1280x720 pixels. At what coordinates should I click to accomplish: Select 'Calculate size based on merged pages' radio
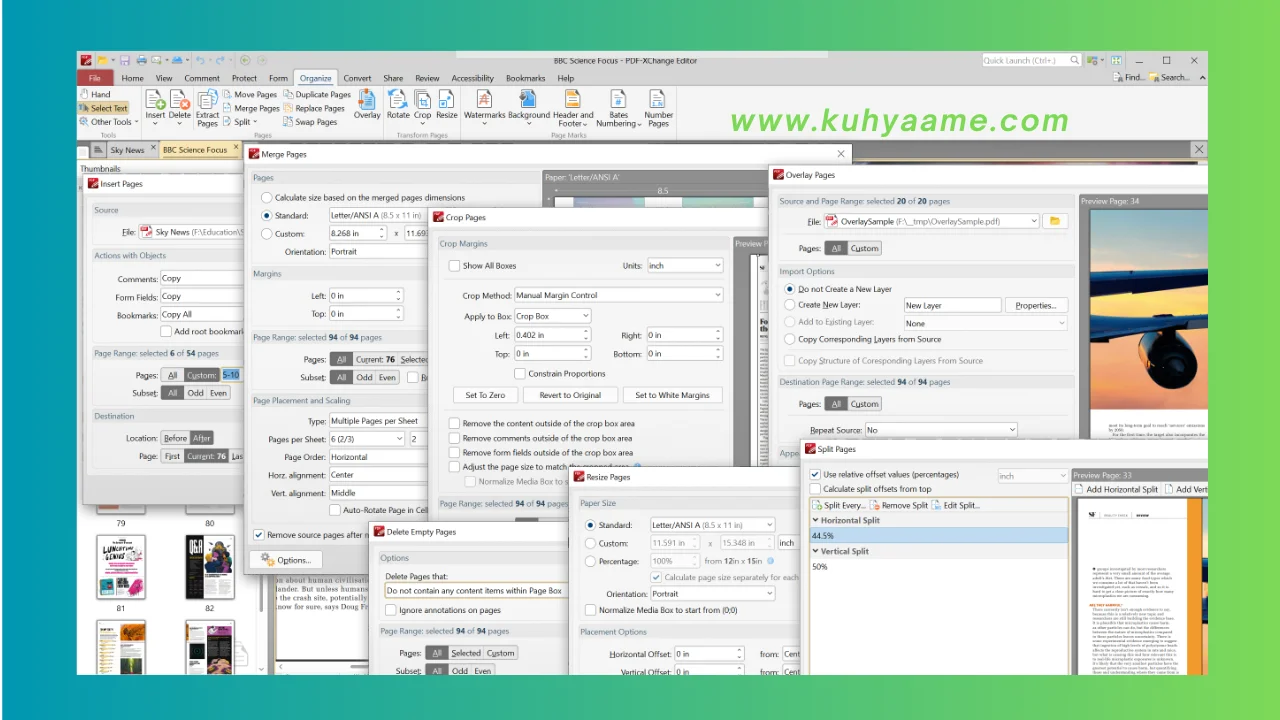(266, 198)
